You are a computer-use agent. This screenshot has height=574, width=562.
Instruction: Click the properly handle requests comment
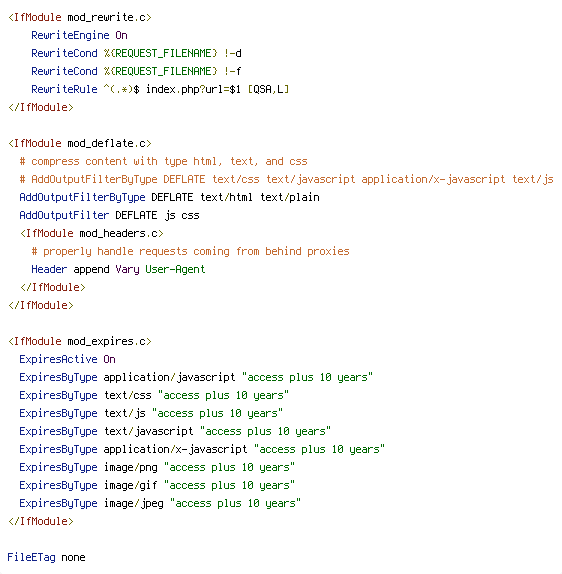click(190, 251)
